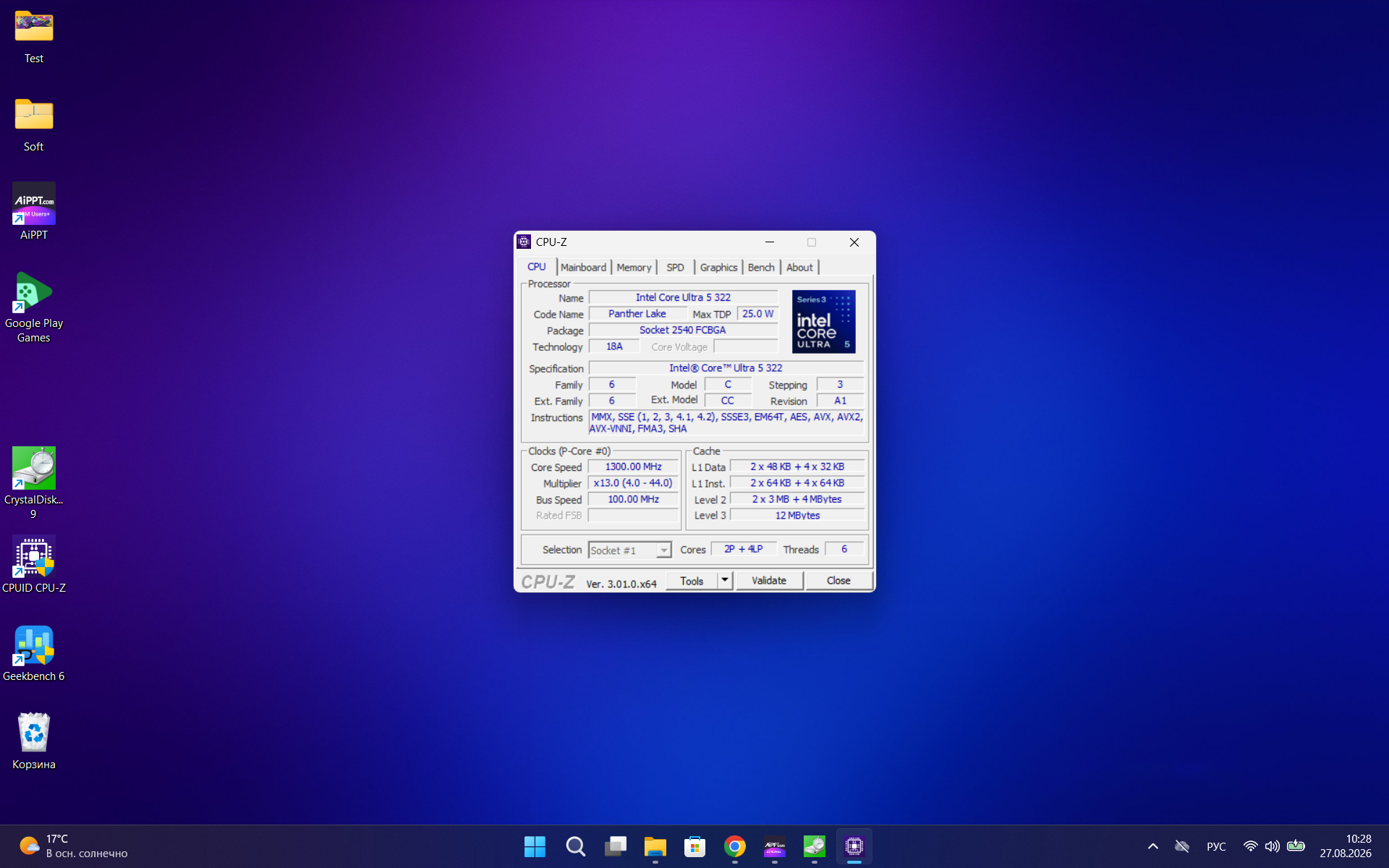The width and height of the screenshot is (1389, 868).
Task: Open the Socket #1 selection dropdown
Action: tap(630, 550)
